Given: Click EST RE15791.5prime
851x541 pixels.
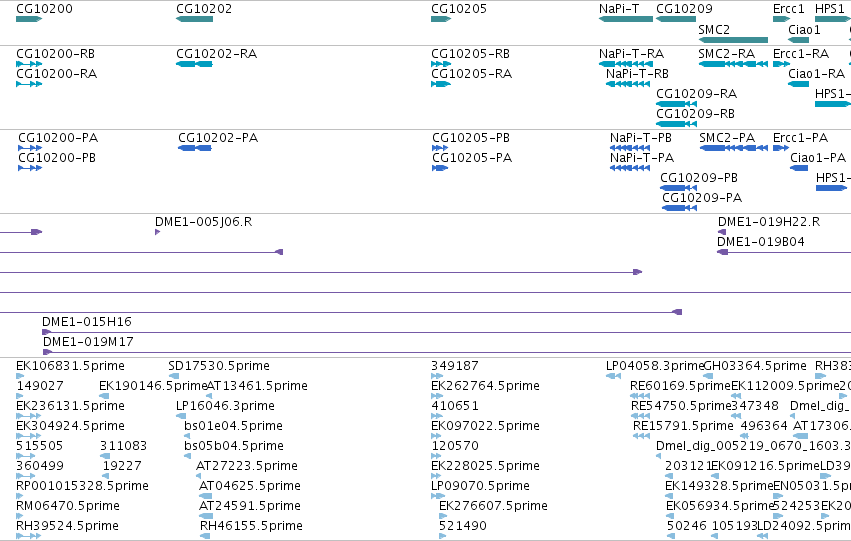Looking at the screenshot, I should (642, 436).
